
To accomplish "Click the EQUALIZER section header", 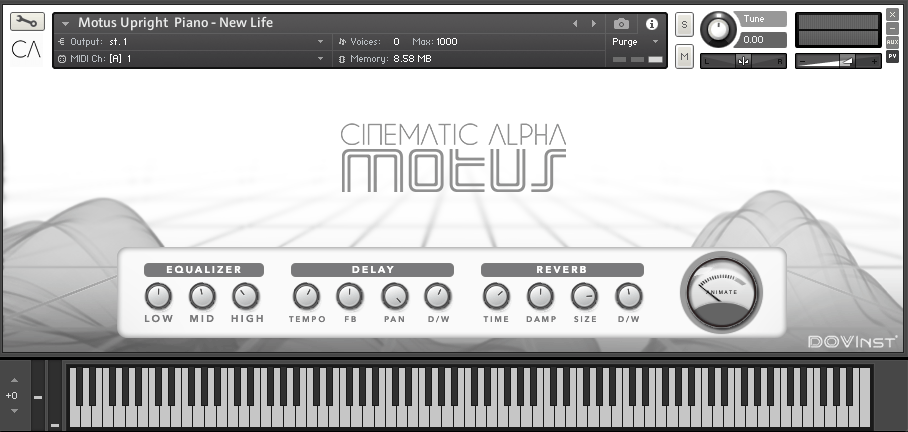I will point(204,270).
